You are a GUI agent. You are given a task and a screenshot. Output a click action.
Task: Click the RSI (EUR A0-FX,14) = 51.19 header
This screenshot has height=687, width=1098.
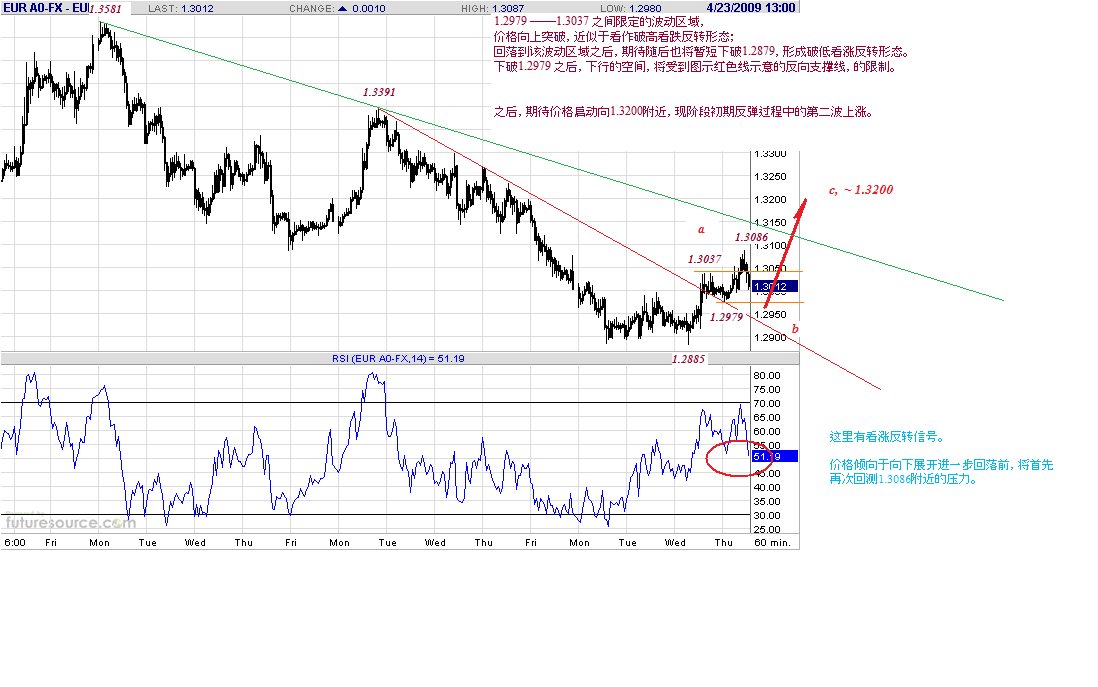click(398, 359)
